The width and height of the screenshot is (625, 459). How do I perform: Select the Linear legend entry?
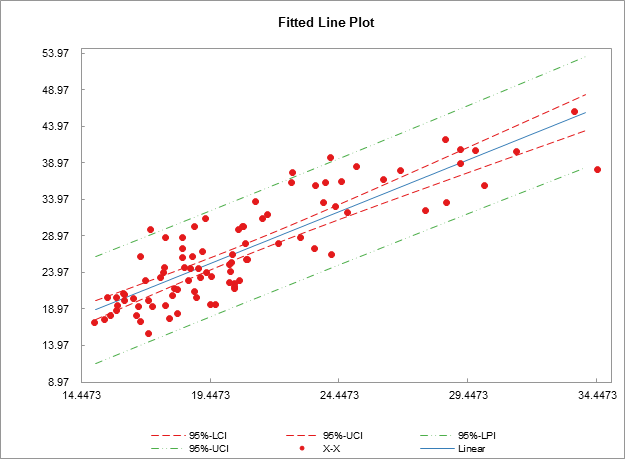point(452,449)
